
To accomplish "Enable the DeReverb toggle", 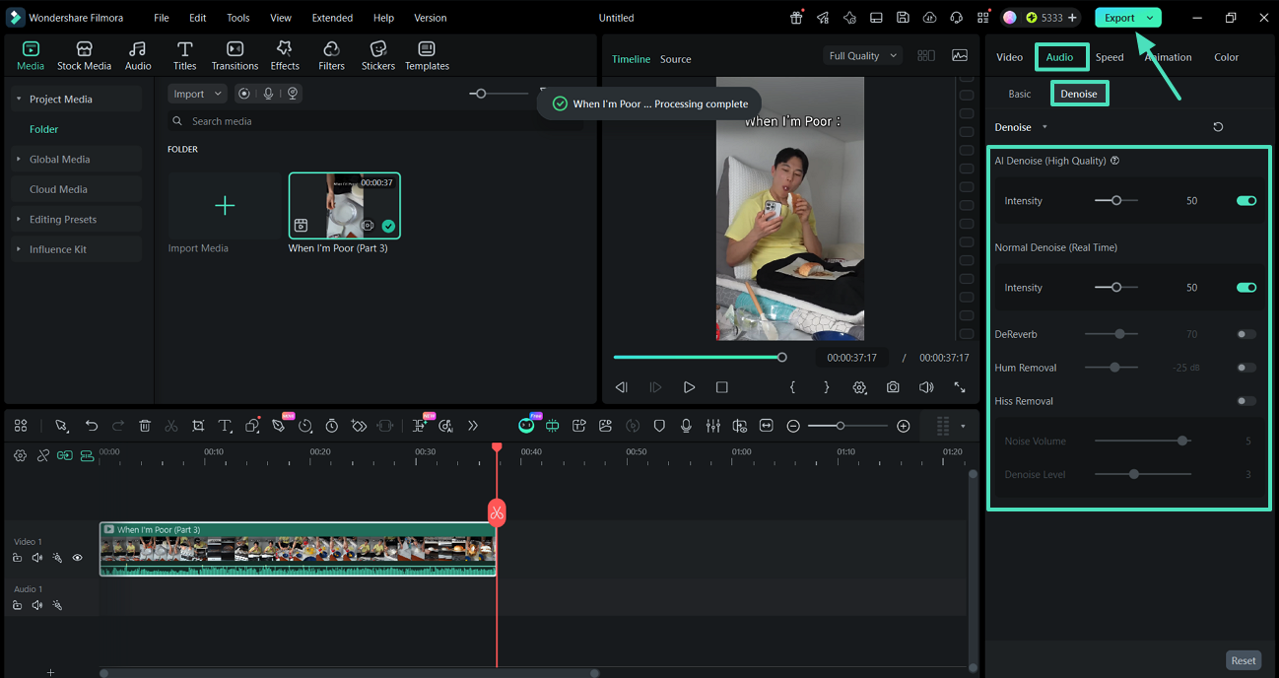I will 1246,335.
